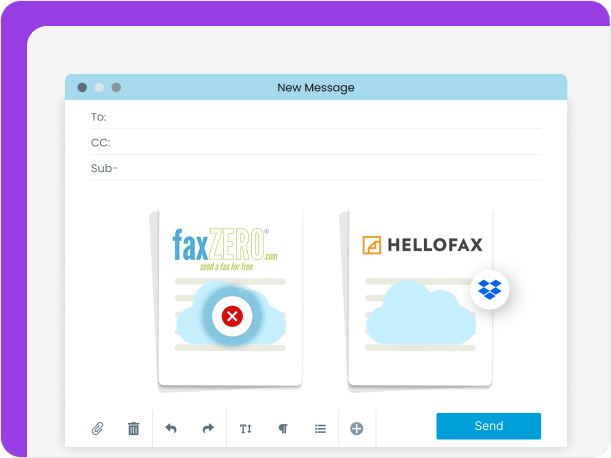
Task: Click the New Message title text
Action: coord(316,88)
